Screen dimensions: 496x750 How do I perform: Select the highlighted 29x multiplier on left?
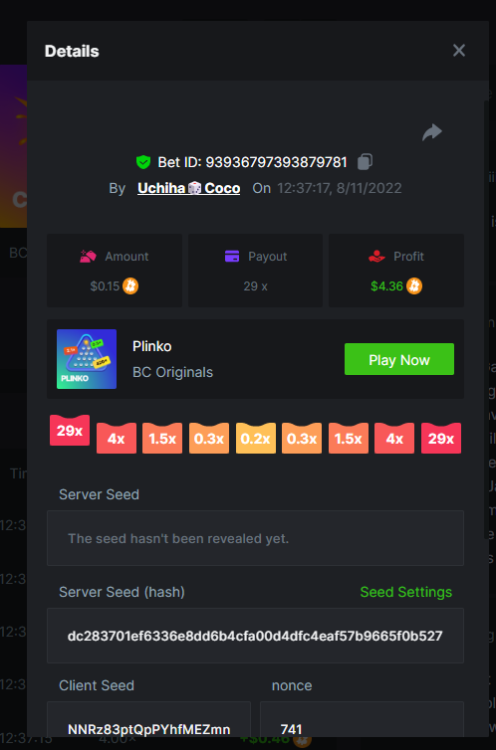tap(70, 430)
